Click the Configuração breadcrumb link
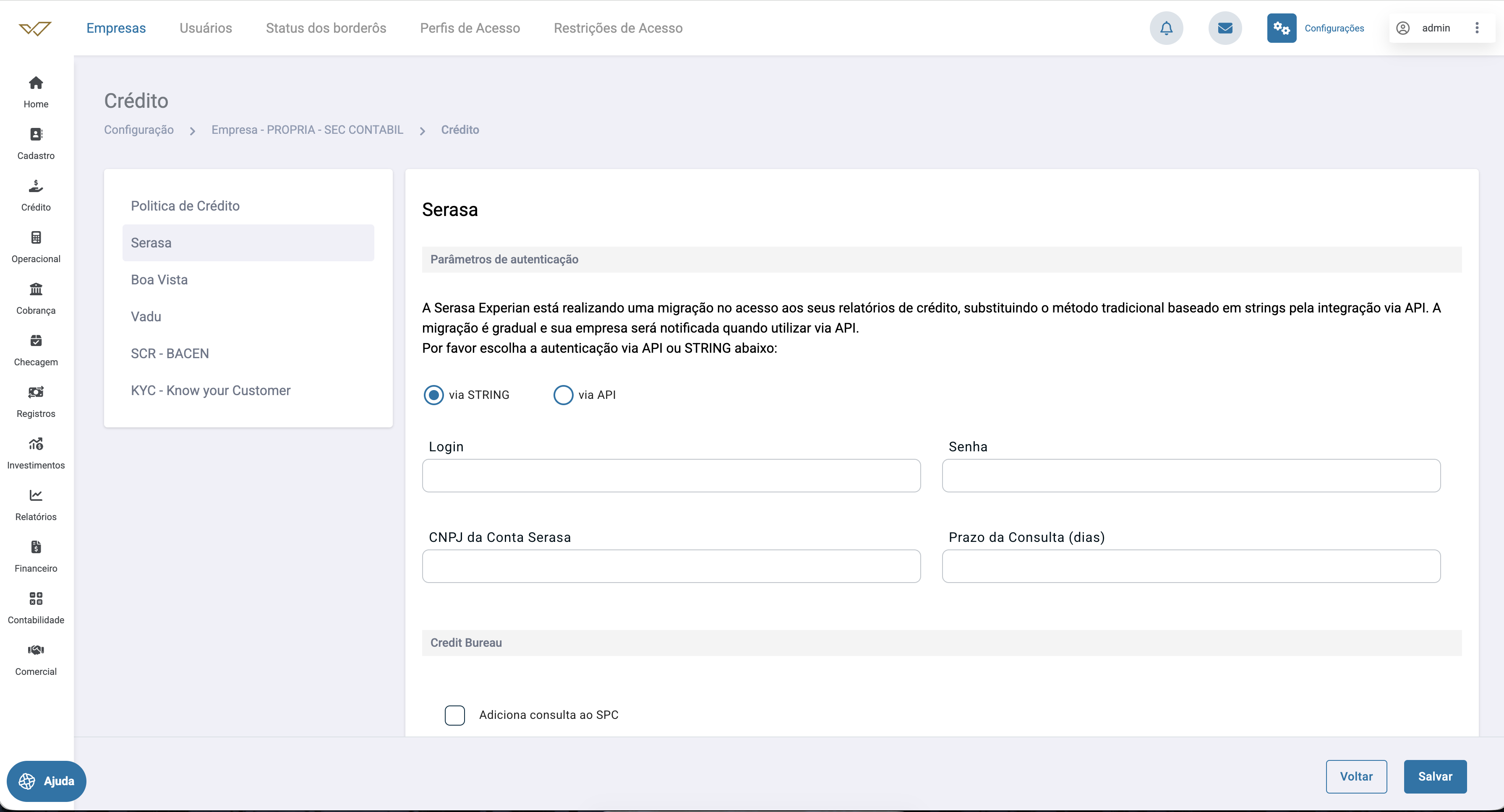 pyautogui.click(x=139, y=130)
